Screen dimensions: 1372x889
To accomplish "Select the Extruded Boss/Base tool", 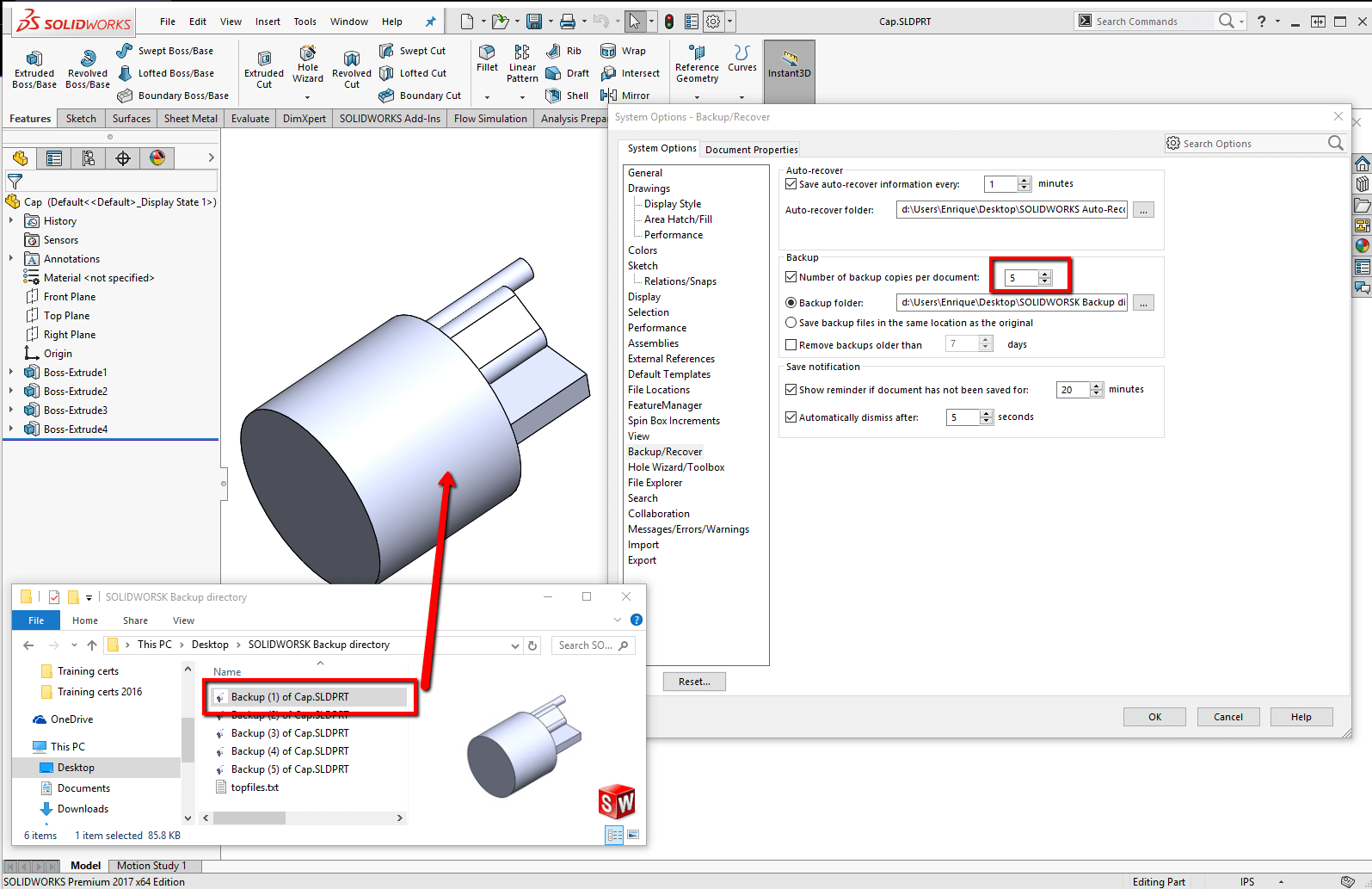I will [34, 69].
